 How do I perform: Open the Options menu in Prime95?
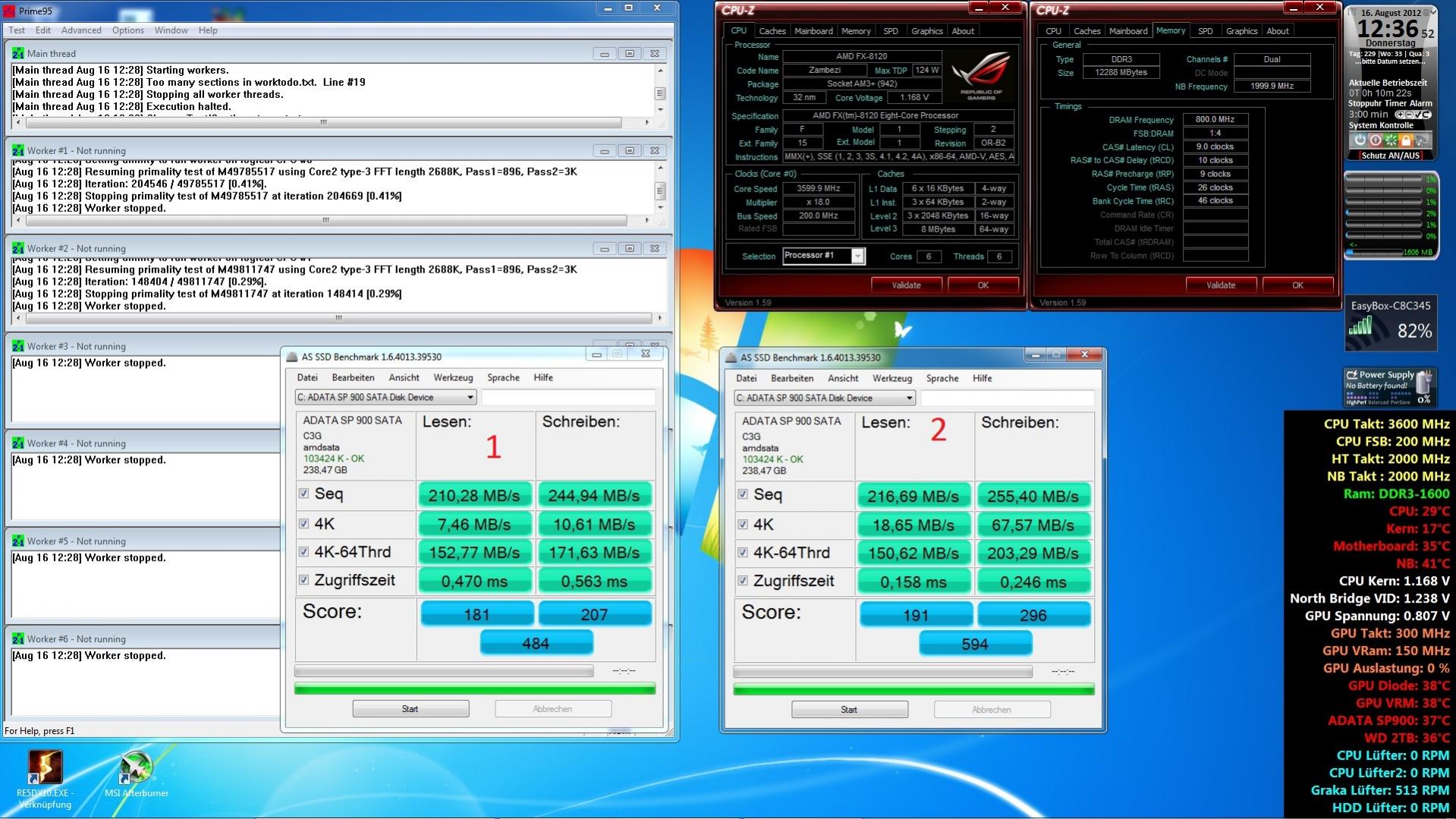[128, 30]
